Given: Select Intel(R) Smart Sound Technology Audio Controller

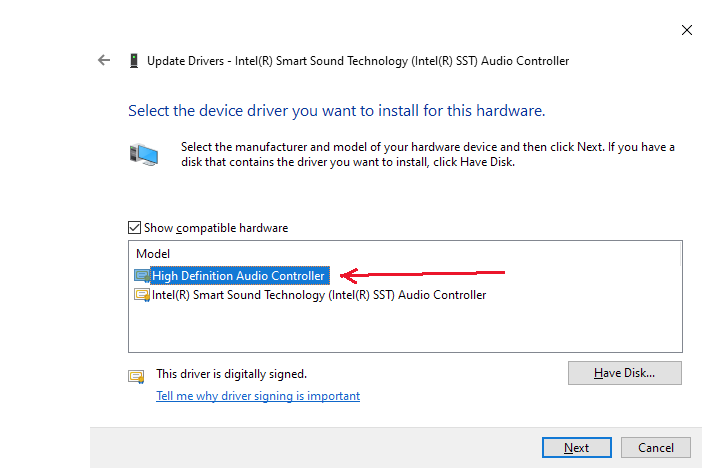Looking at the screenshot, I should 319,295.
